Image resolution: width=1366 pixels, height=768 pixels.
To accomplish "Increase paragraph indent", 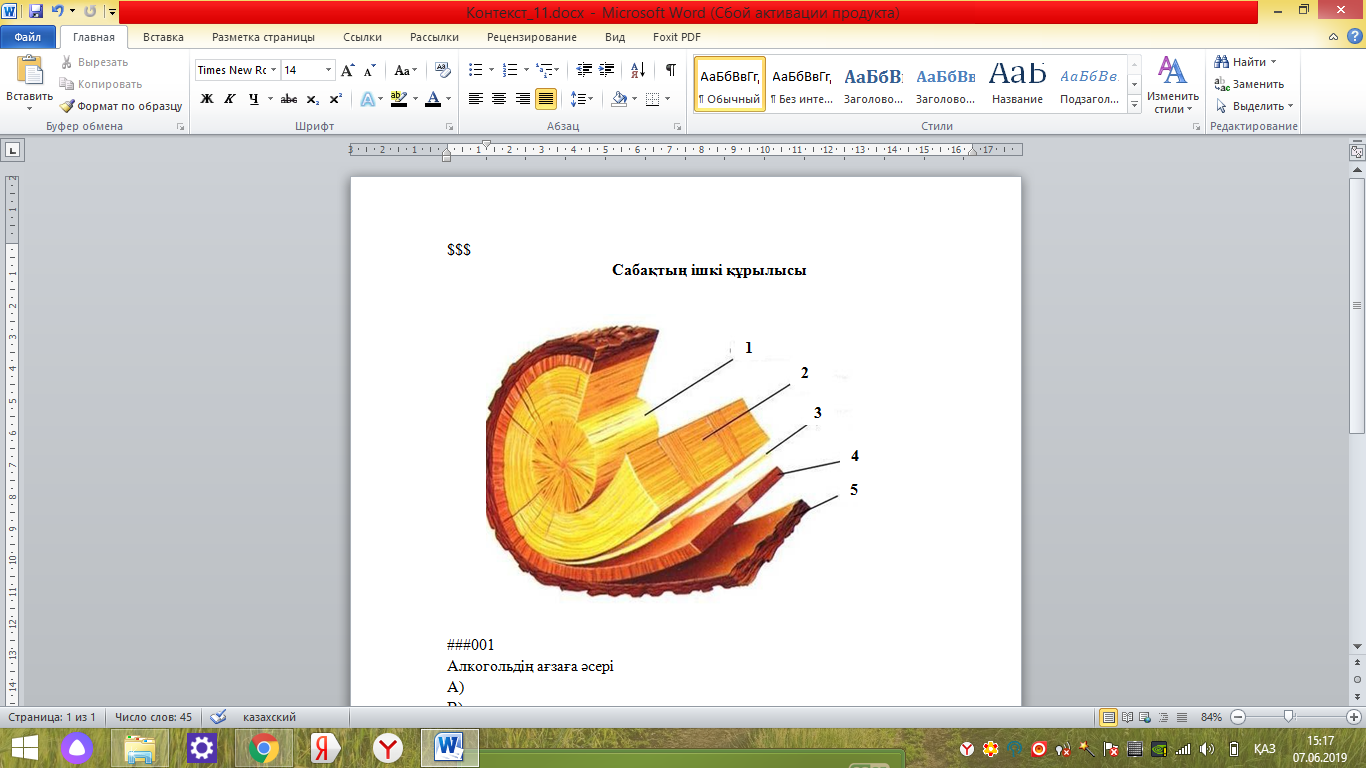I will [608, 70].
